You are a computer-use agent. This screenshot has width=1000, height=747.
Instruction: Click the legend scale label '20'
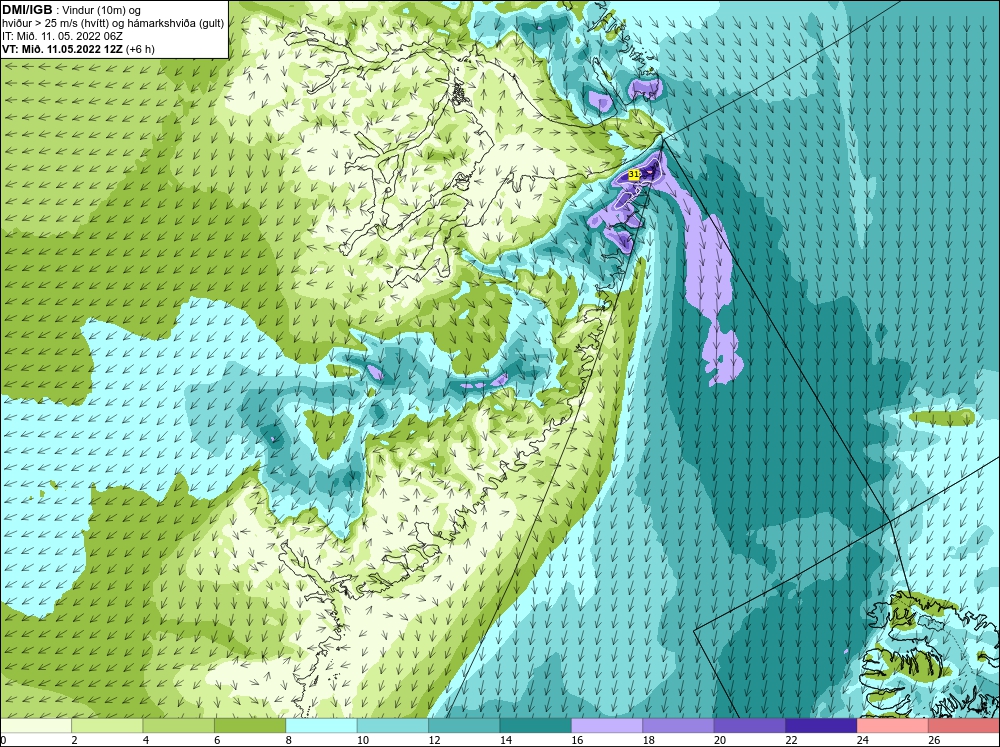point(720,740)
